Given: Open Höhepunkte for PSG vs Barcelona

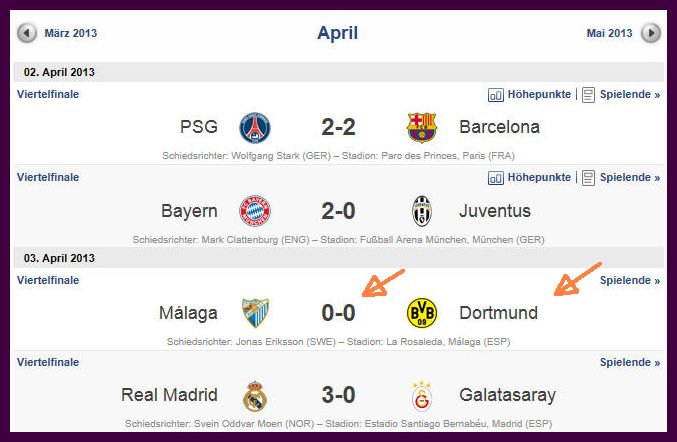Looking at the screenshot, I should click(529, 95).
